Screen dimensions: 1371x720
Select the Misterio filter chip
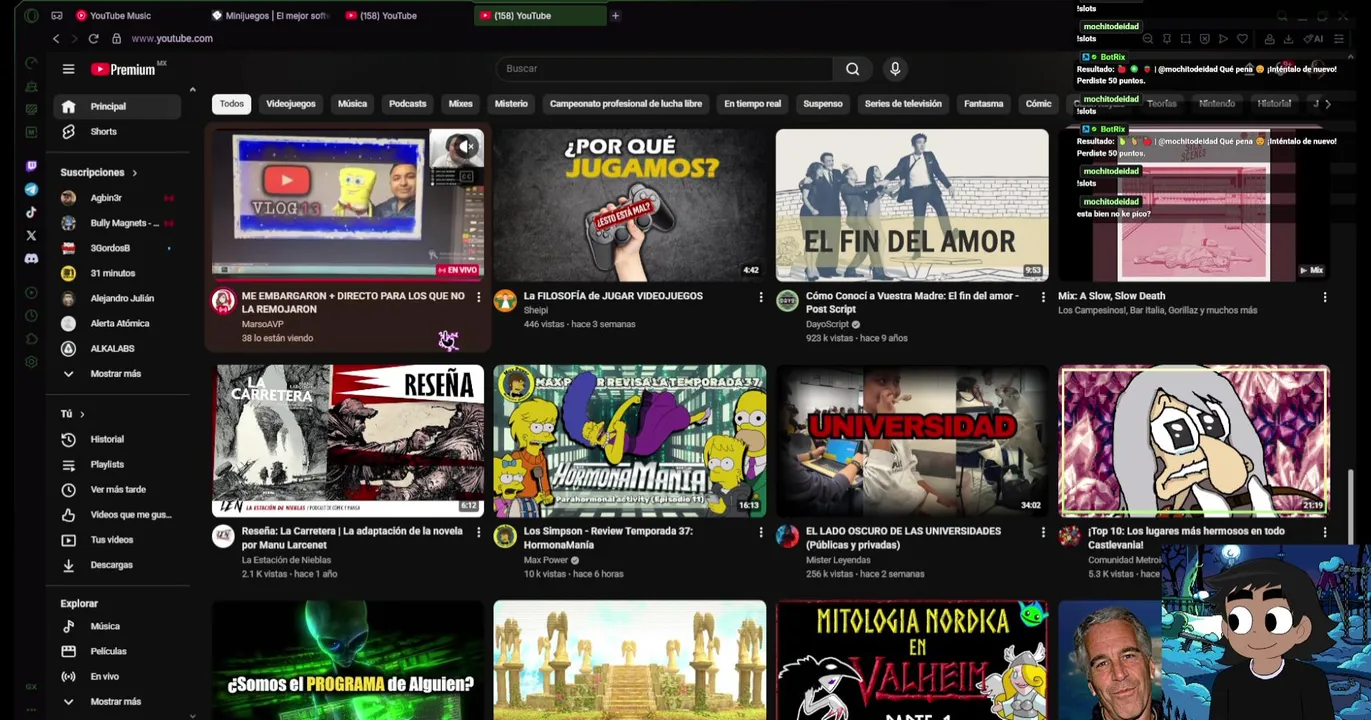[x=511, y=104]
